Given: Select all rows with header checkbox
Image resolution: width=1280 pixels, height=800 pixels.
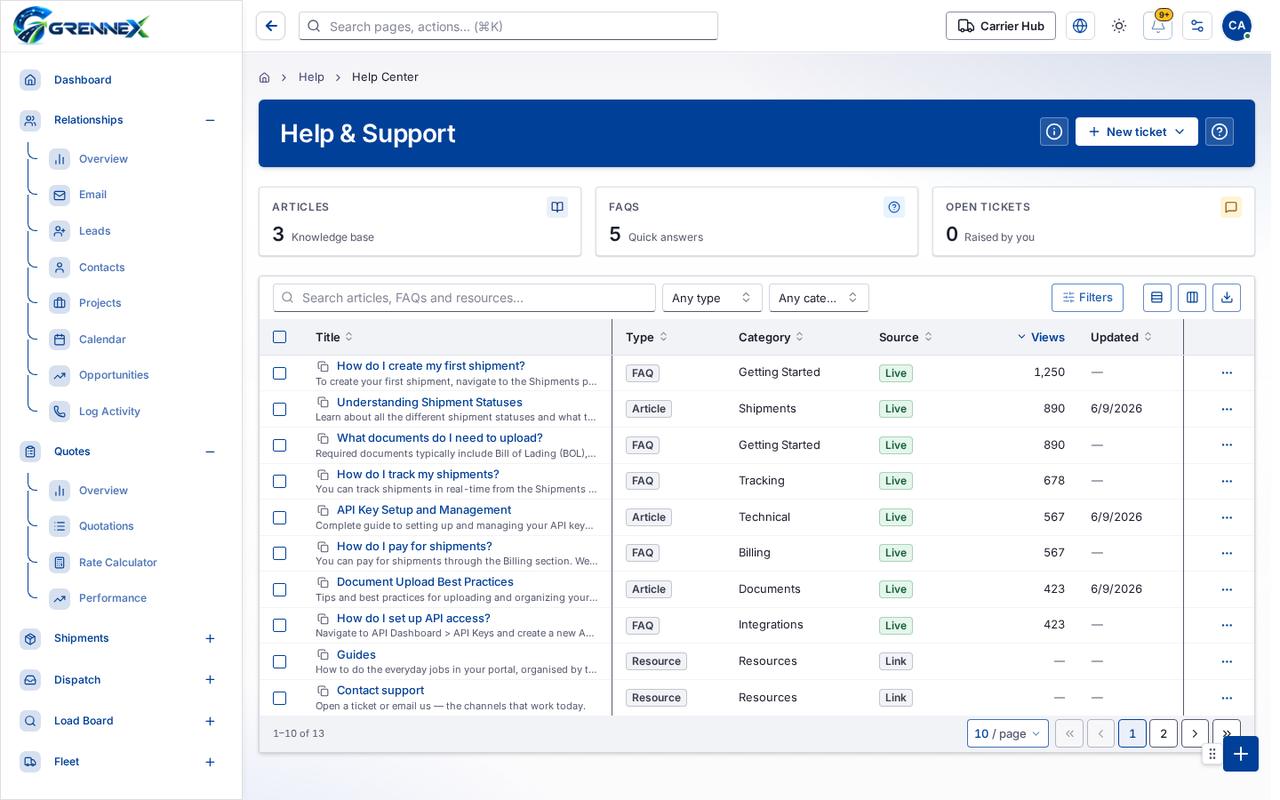Looking at the screenshot, I should point(280,337).
